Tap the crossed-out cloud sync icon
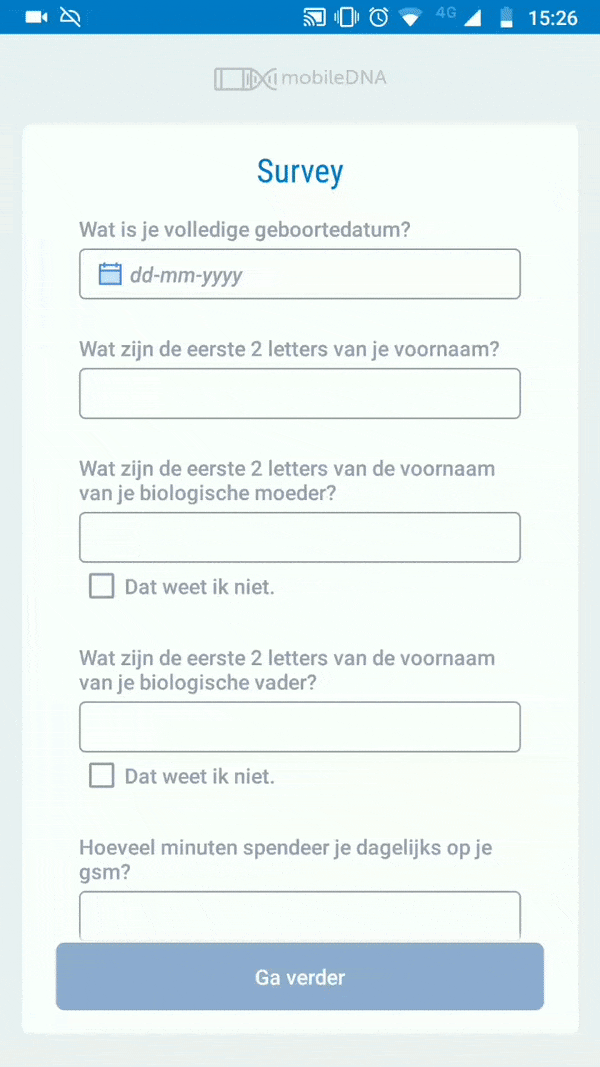Image resolution: width=600 pixels, height=1067 pixels. point(70,17)
